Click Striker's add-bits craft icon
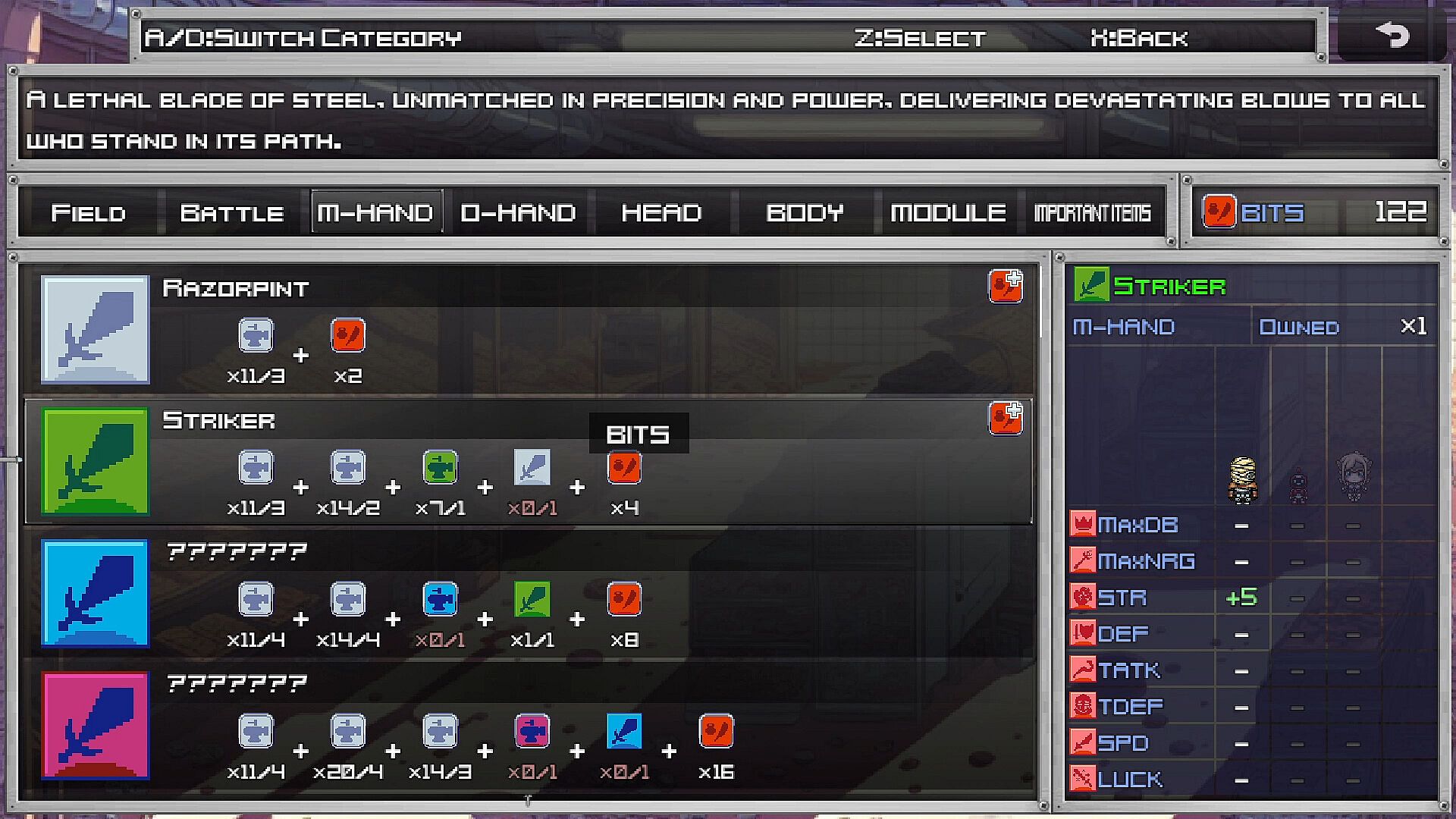This screenshot has height=819, width=1456. (1006, 419)
